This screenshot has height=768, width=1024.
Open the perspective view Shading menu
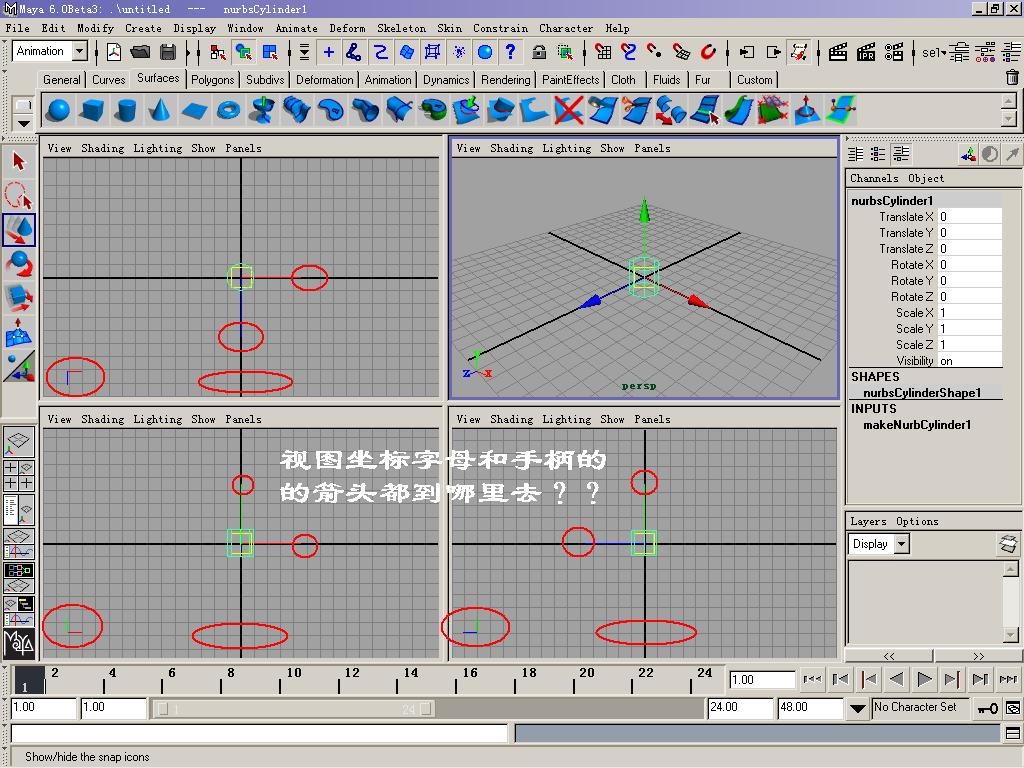(511, 148)
